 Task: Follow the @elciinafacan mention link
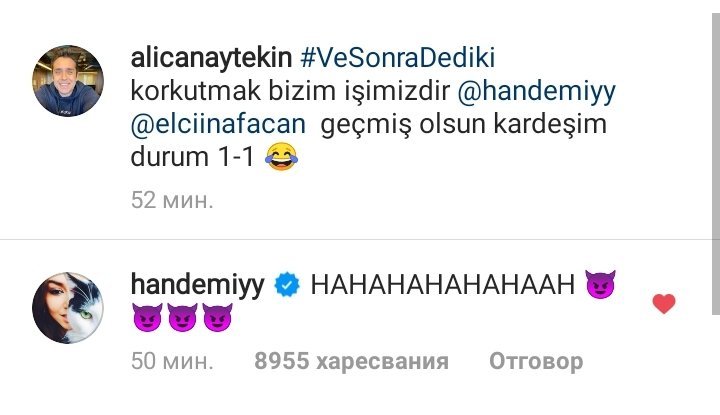218,124
